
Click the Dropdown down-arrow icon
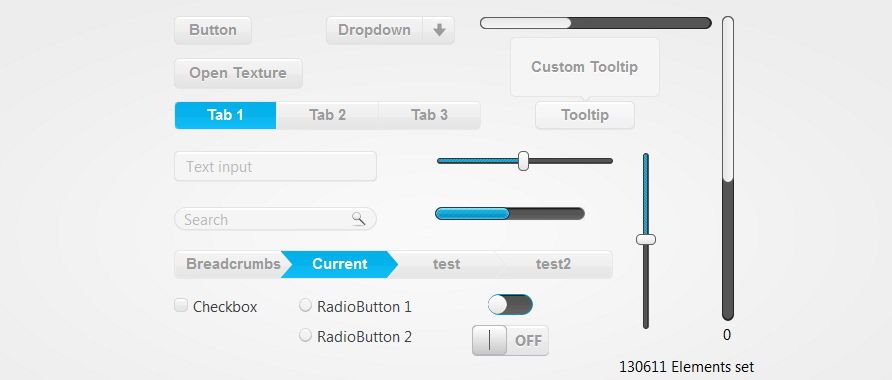click(x=439, y=30)
